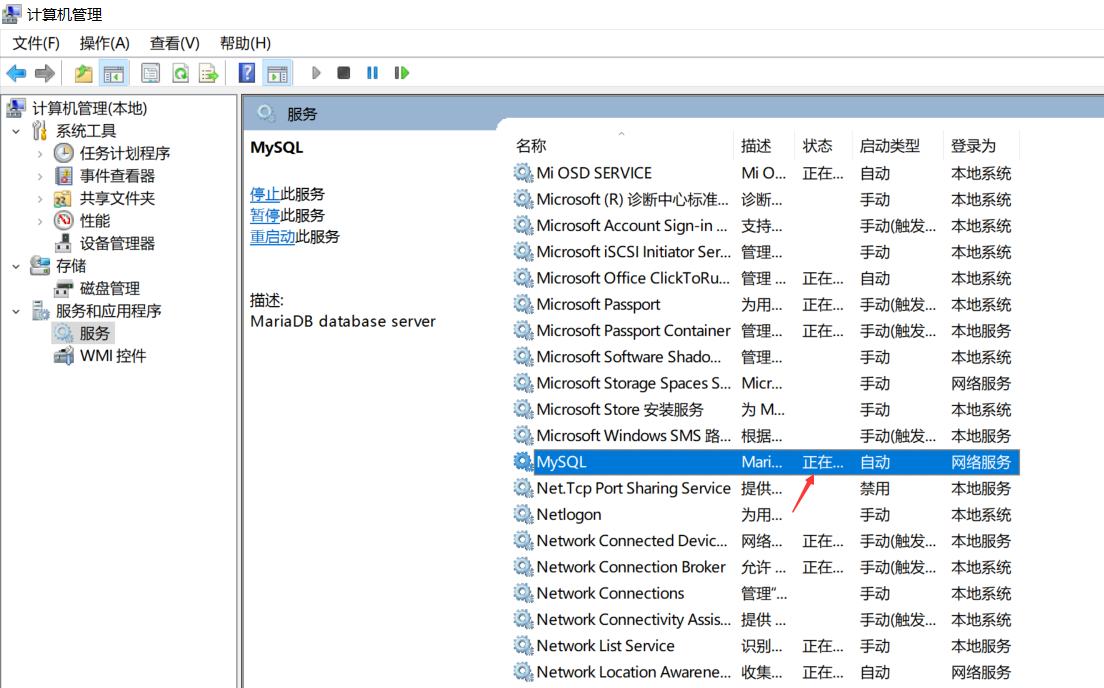1104x688 pixels.
Task: Click gear icon beside Microsoft Storage Spaces
Action: tap(522, 383)
